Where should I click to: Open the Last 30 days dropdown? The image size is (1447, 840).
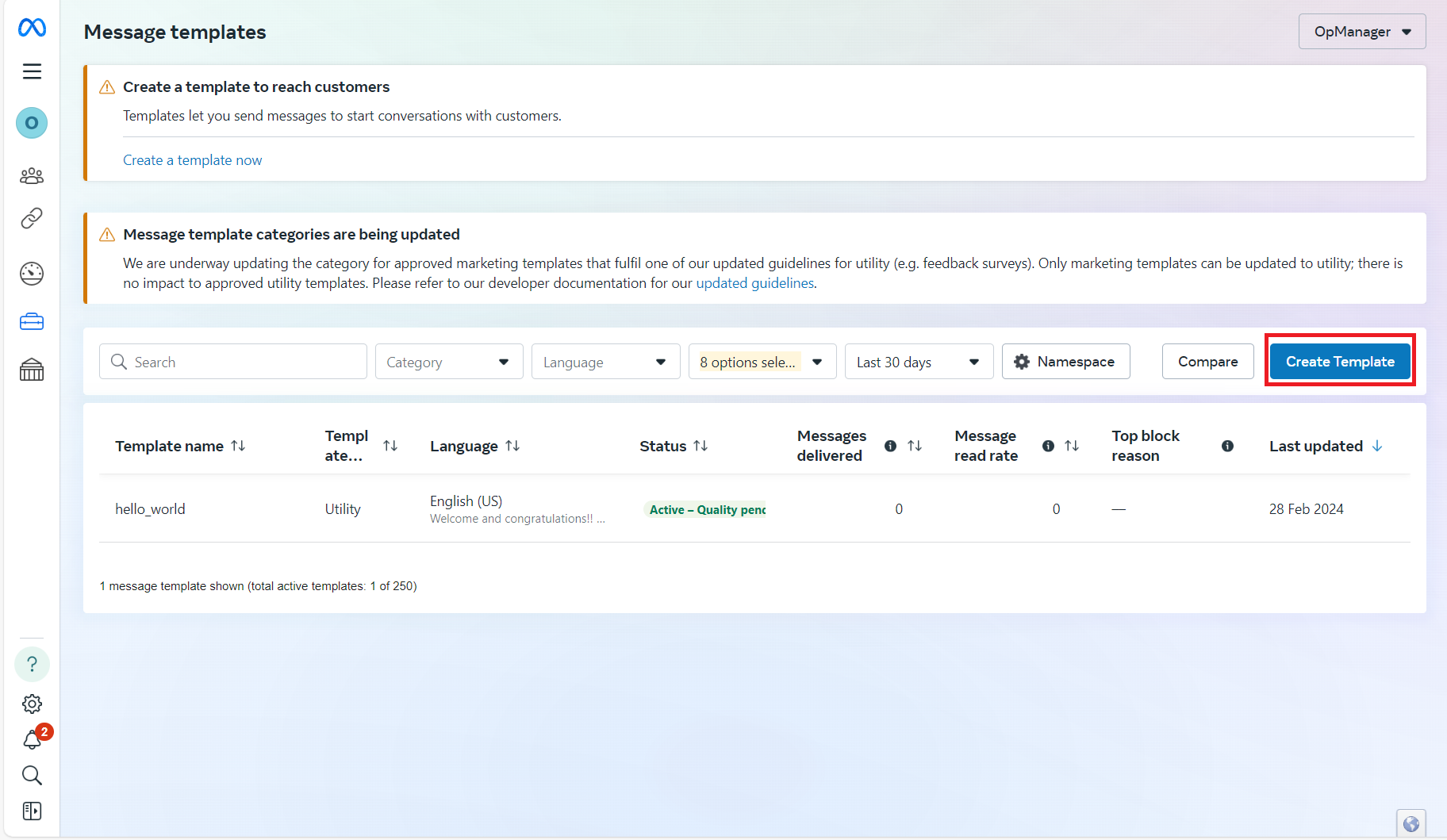pos(918,362)
